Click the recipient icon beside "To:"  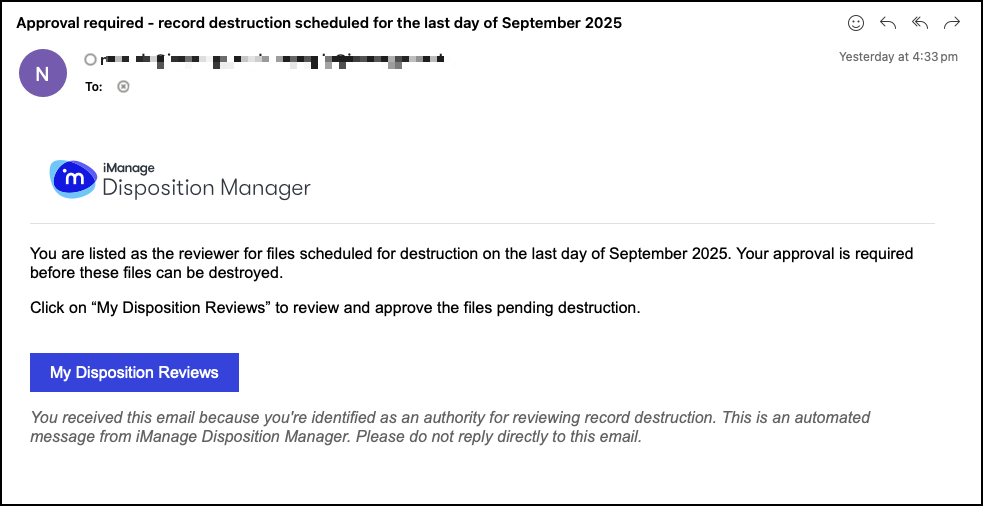123,87
